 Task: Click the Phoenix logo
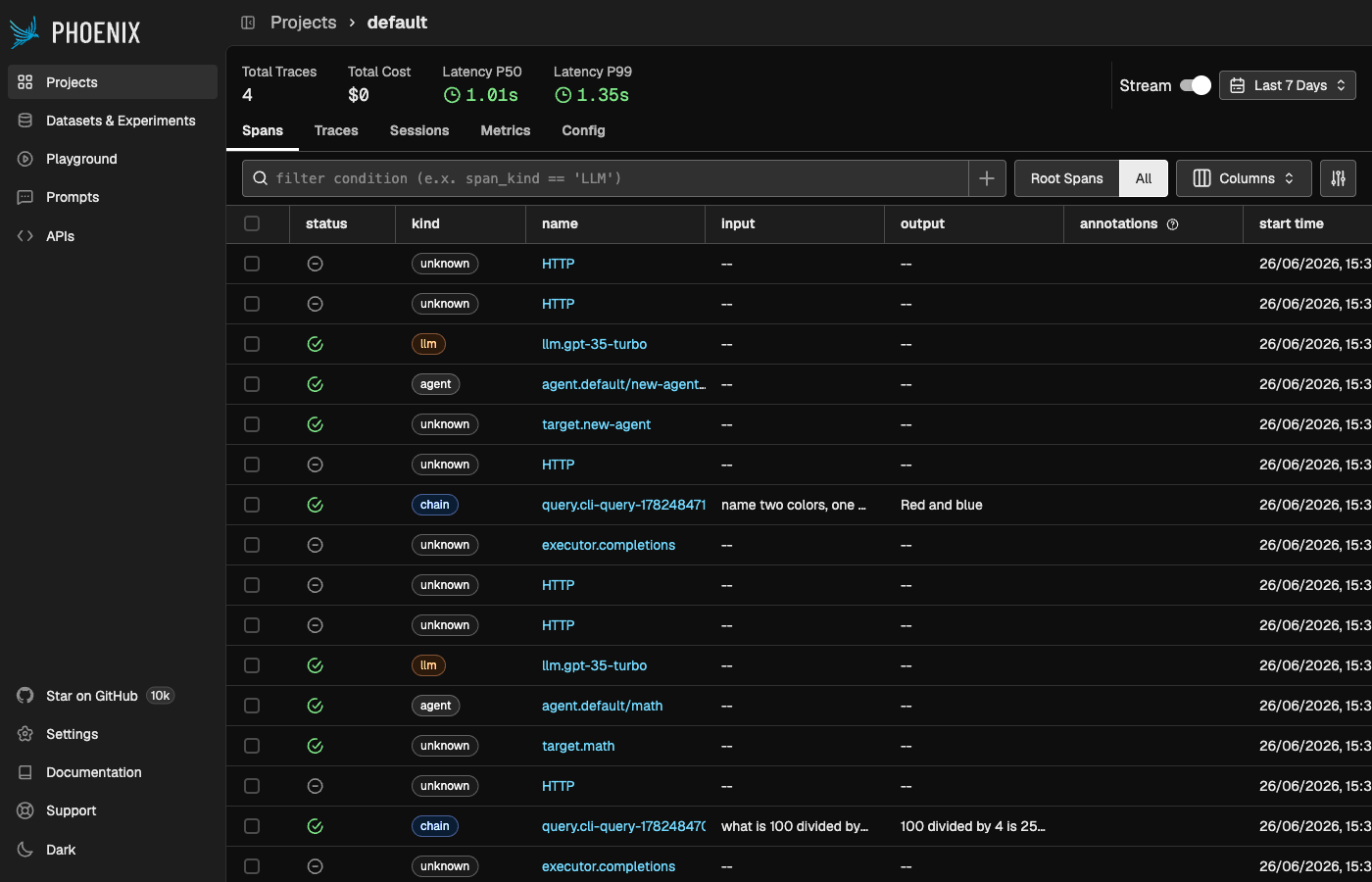pyautogui.click(x=74, y=32)
